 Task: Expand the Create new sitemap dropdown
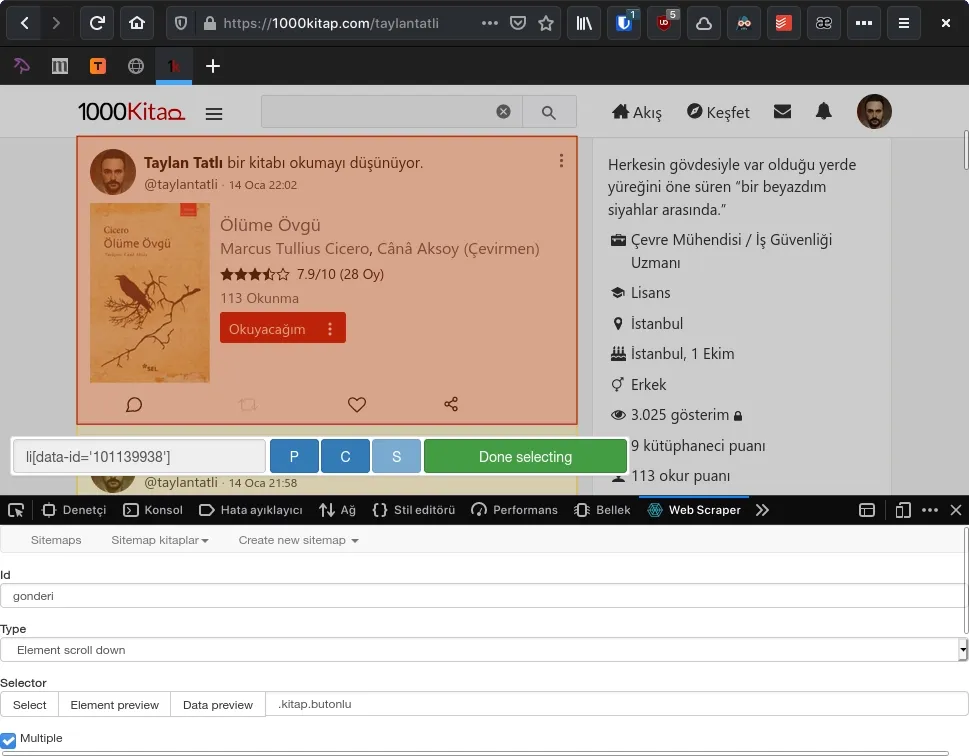pyautogui.click(x=298, y=540)
